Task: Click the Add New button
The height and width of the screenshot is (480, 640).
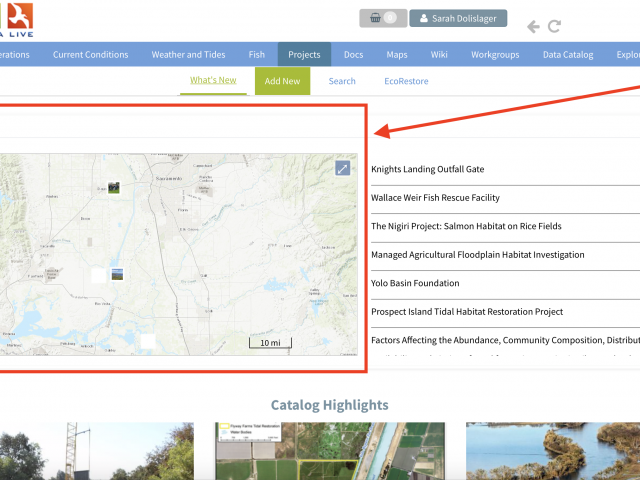Action: (x=282, y=81)
